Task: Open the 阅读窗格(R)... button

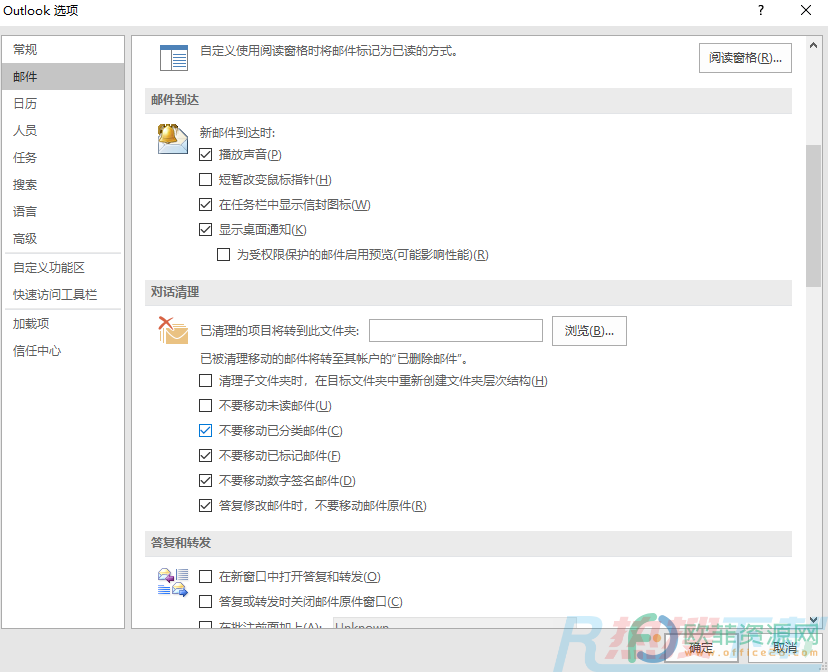Action: 745,58
